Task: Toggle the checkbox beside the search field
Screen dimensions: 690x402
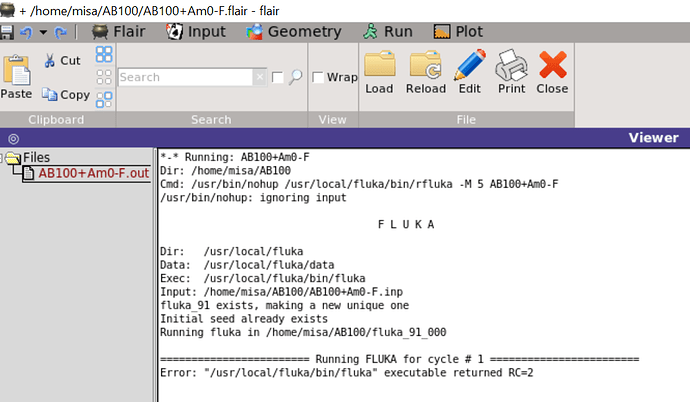Action: (278, 77)
